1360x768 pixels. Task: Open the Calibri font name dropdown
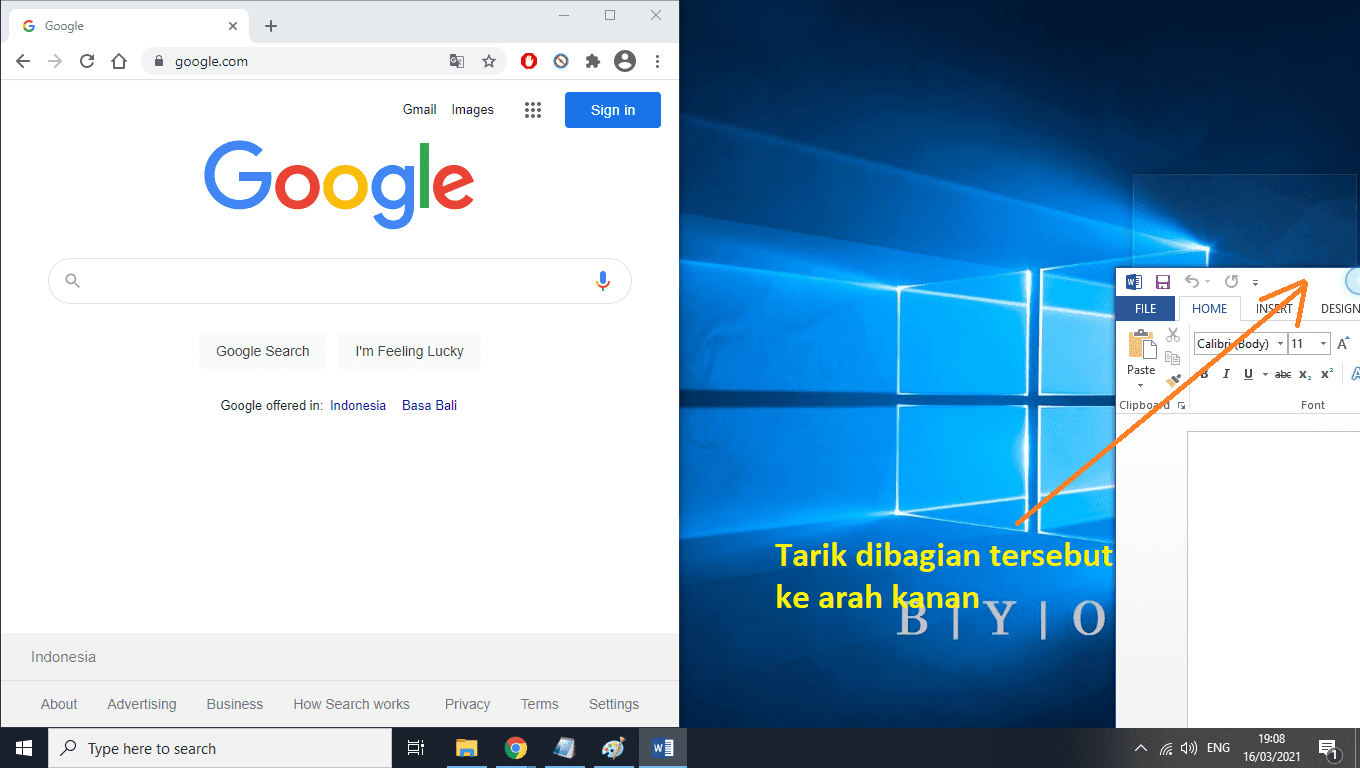click(1280, 343)
